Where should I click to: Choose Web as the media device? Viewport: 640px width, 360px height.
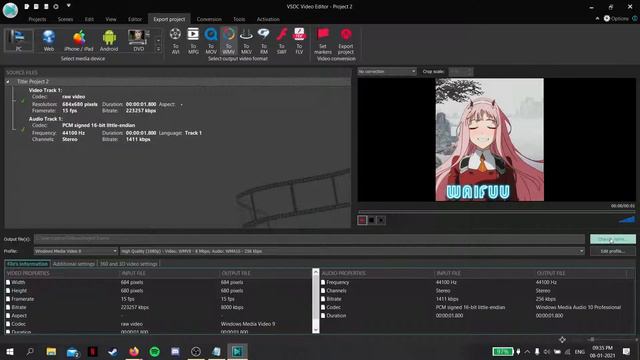(x=49, y=40)
